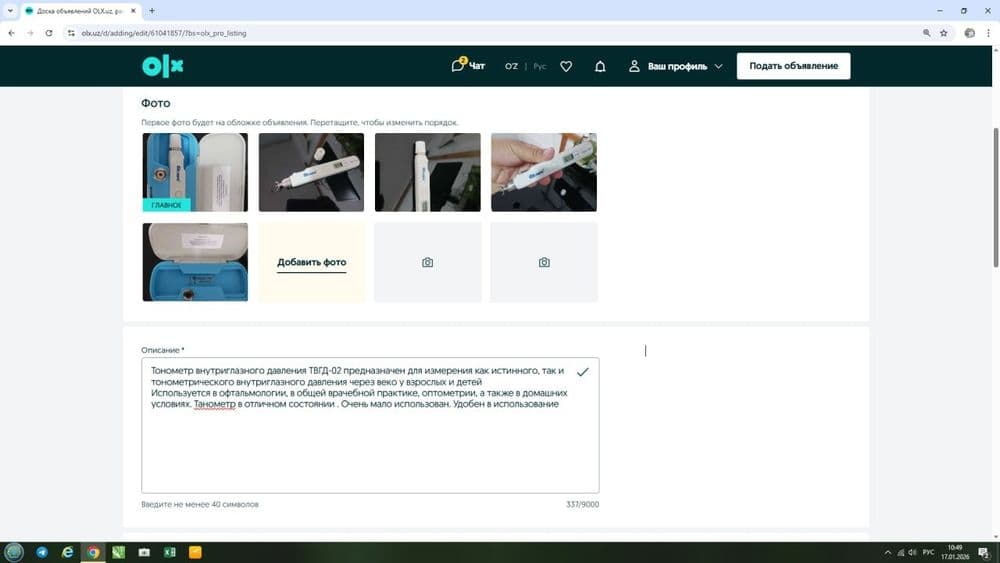
Task: Switch site language to O'Z
Action: click(511, 66)
